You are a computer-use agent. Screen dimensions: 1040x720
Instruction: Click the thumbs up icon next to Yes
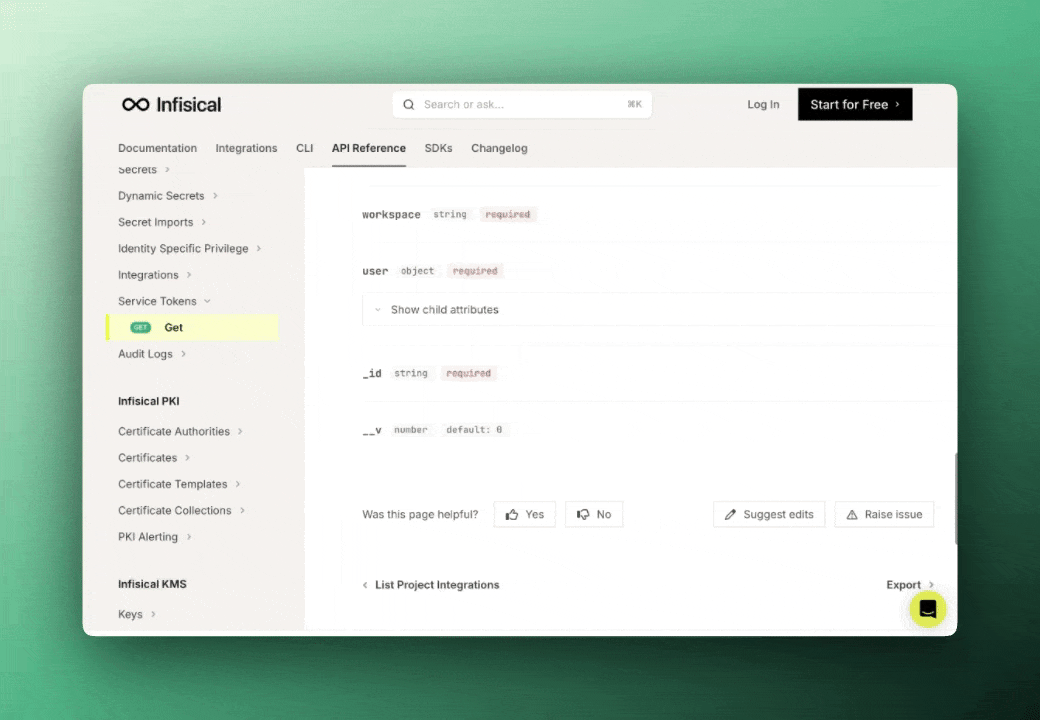[x=512, y=514]
